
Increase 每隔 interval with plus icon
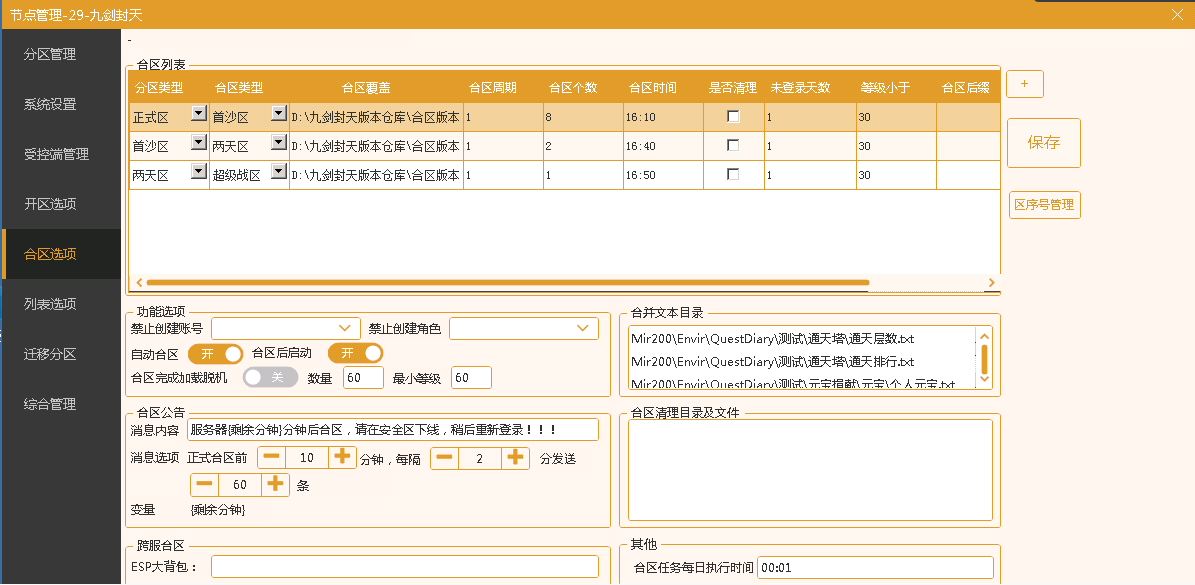(515, 457)
